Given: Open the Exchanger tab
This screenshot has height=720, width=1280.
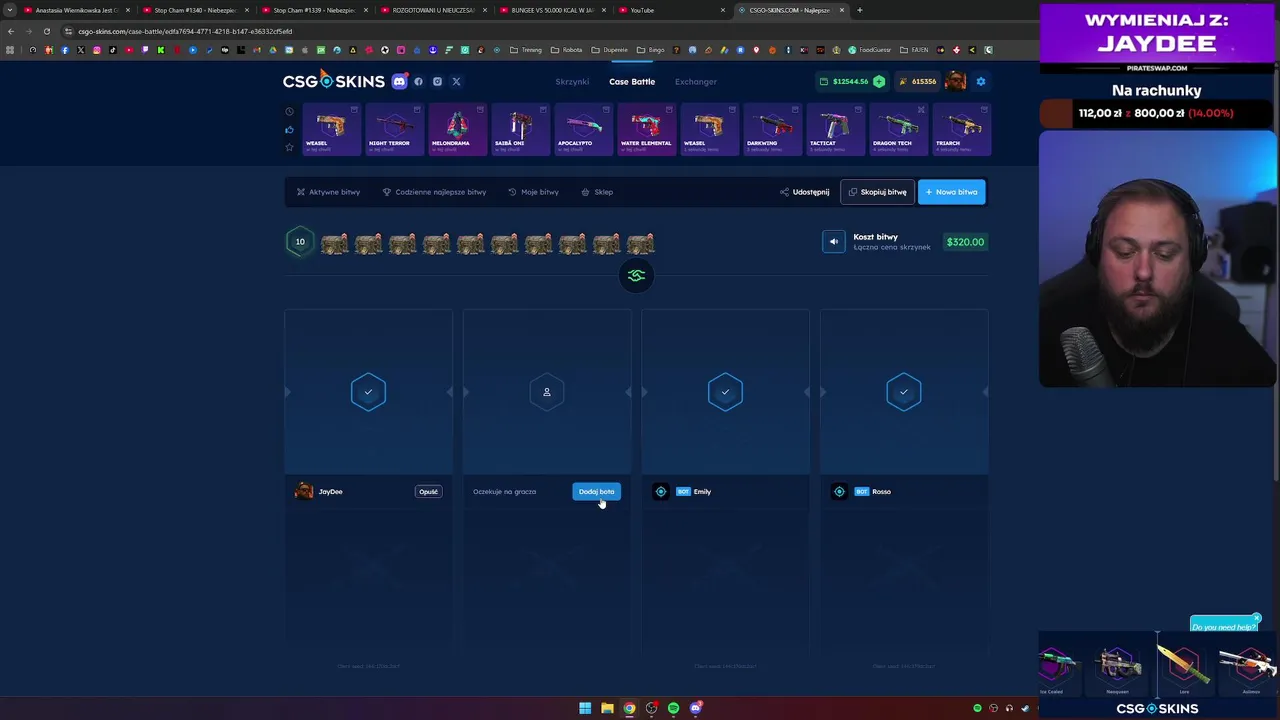Looking at the screenshot, I should click(696, 82).
